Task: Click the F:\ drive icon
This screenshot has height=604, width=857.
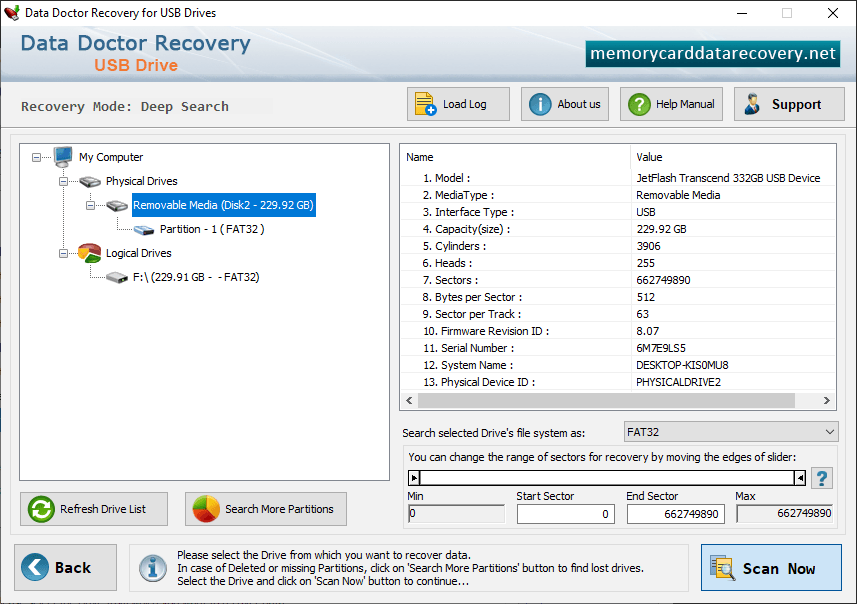Action: [117, 278]
